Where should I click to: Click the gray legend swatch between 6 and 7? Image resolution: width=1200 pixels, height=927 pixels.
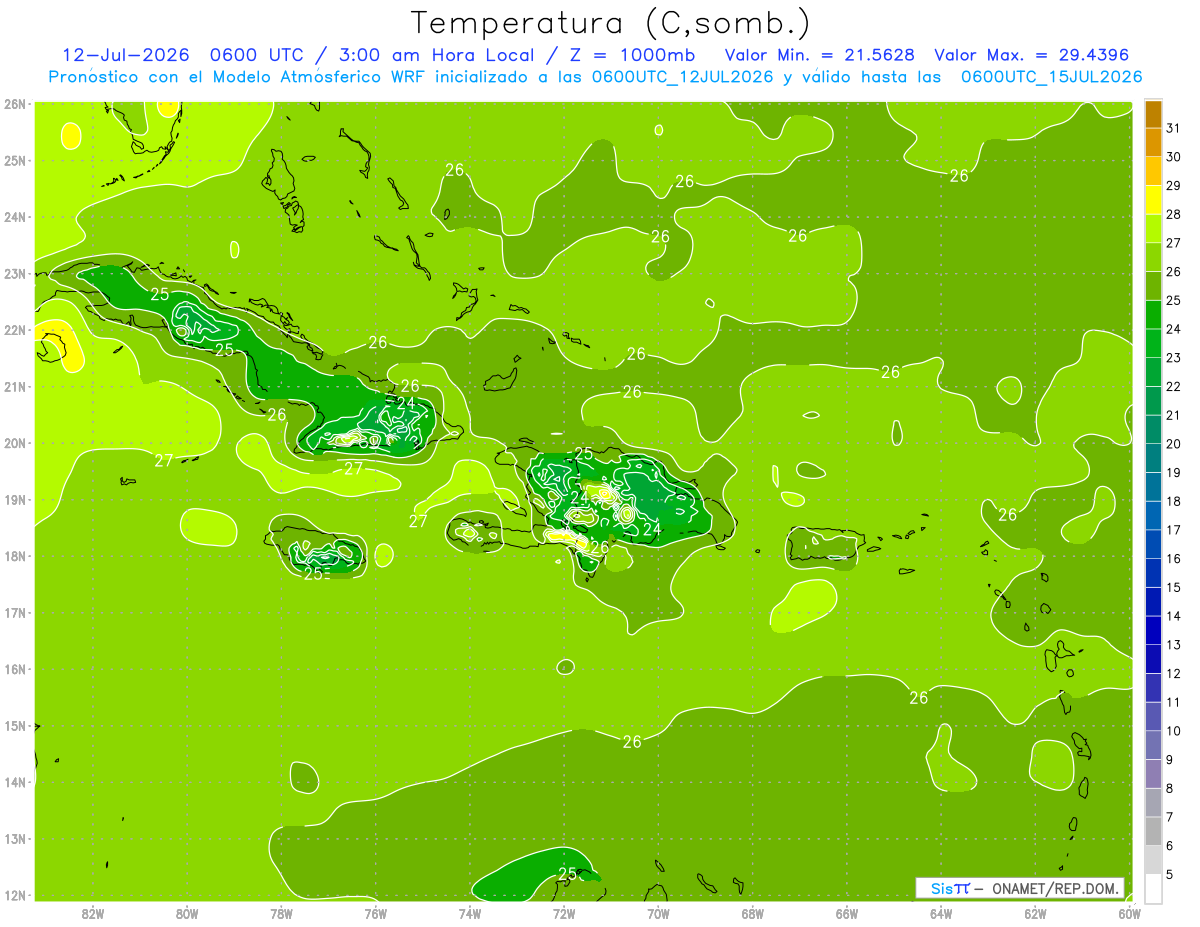1153,831
